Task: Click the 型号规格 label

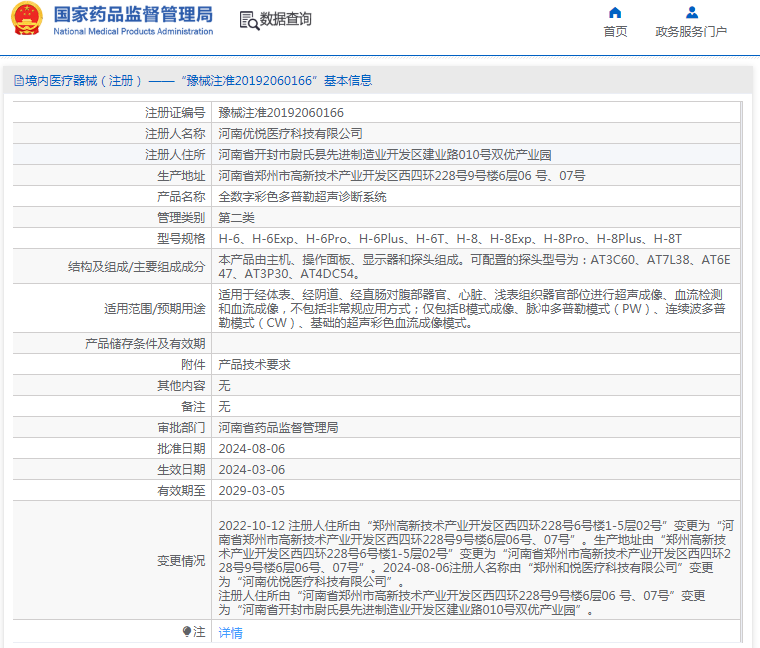Action: click(181, 238)
